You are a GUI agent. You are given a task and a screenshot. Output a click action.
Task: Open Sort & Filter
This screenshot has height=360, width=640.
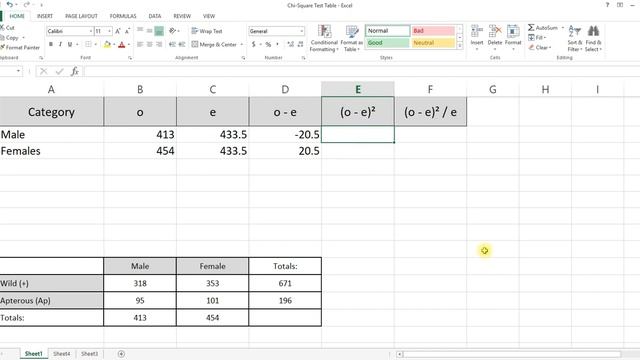point(575,38)
